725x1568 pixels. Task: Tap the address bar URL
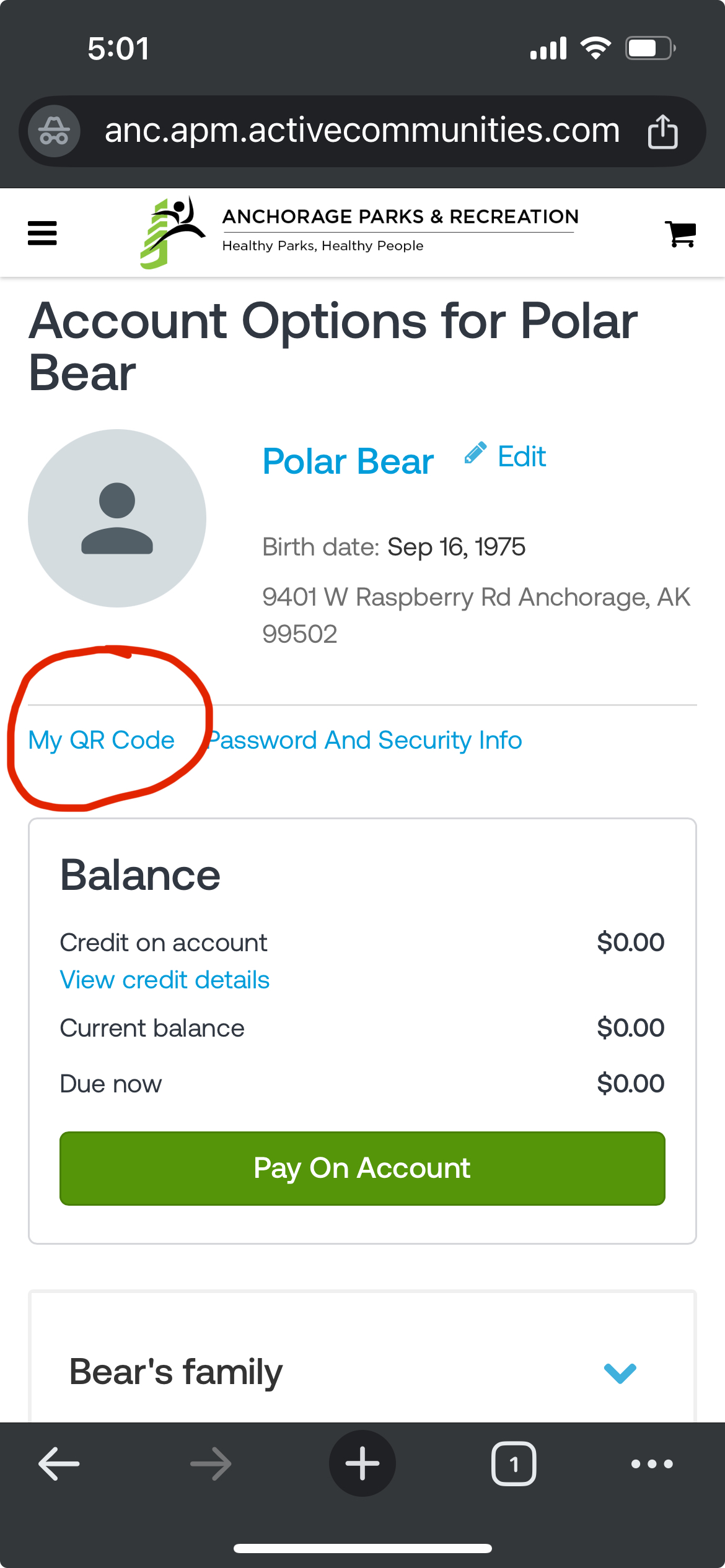pyautogui.click(x=362, y=131)
